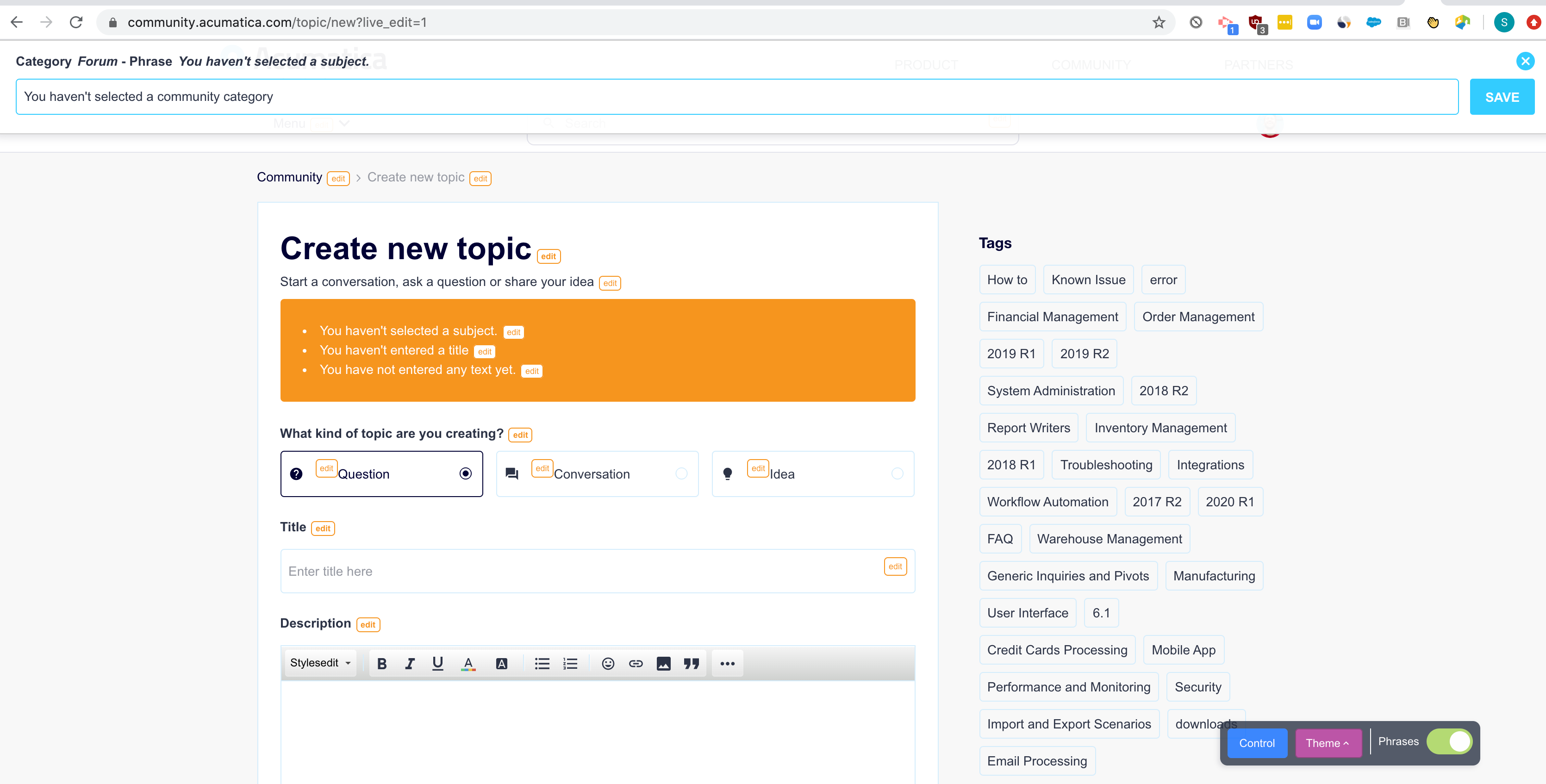Expand the Theme menu

(x=1328, y=743)
